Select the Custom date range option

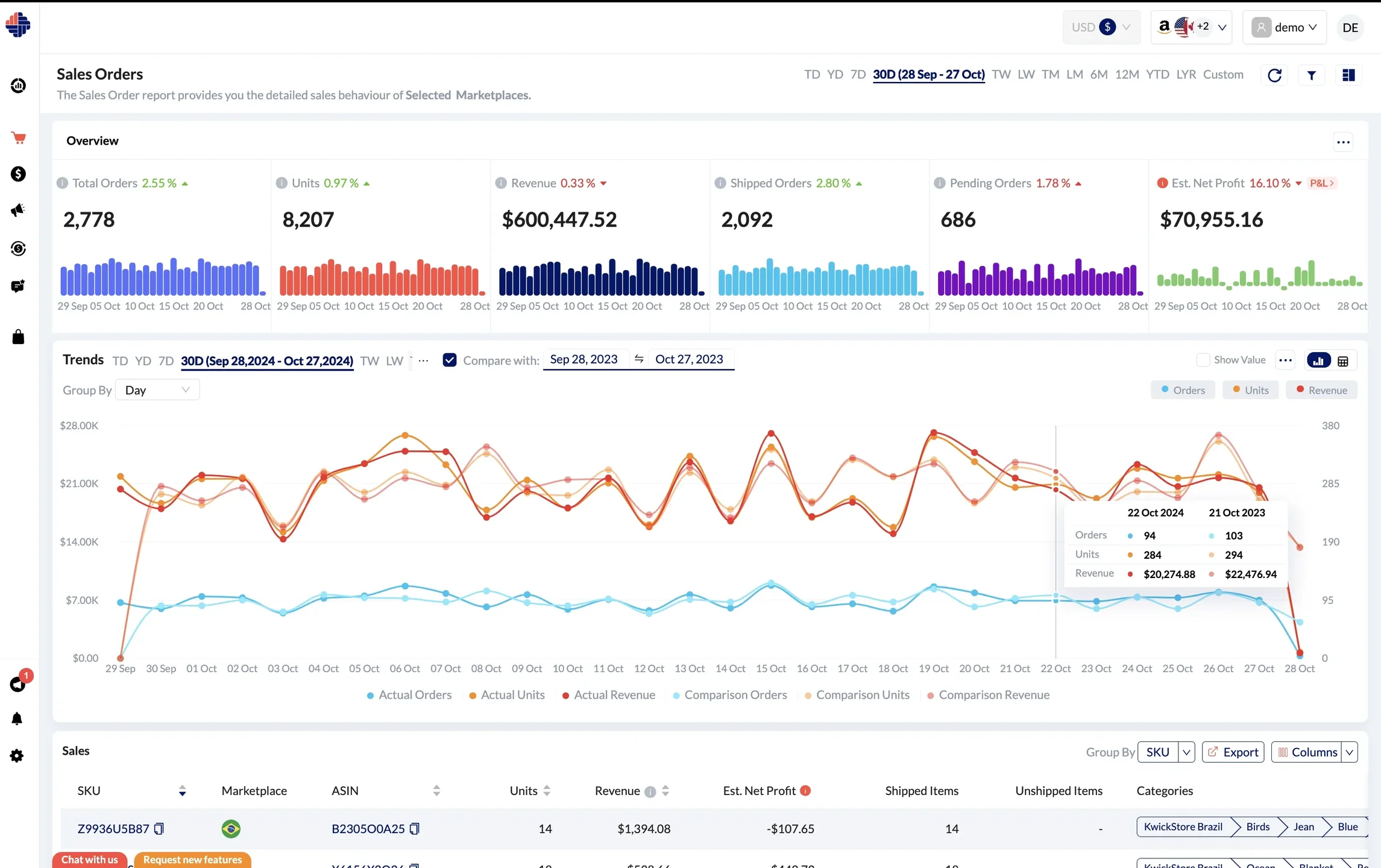click(1223, 74)
